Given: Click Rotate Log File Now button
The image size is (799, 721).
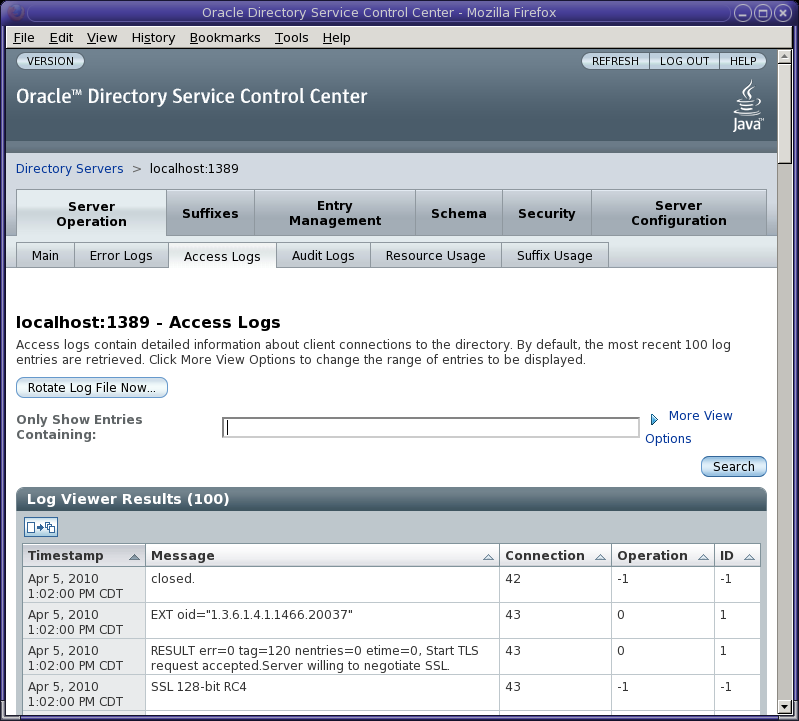Looking at the screenshot, I should tap(92, 387).
